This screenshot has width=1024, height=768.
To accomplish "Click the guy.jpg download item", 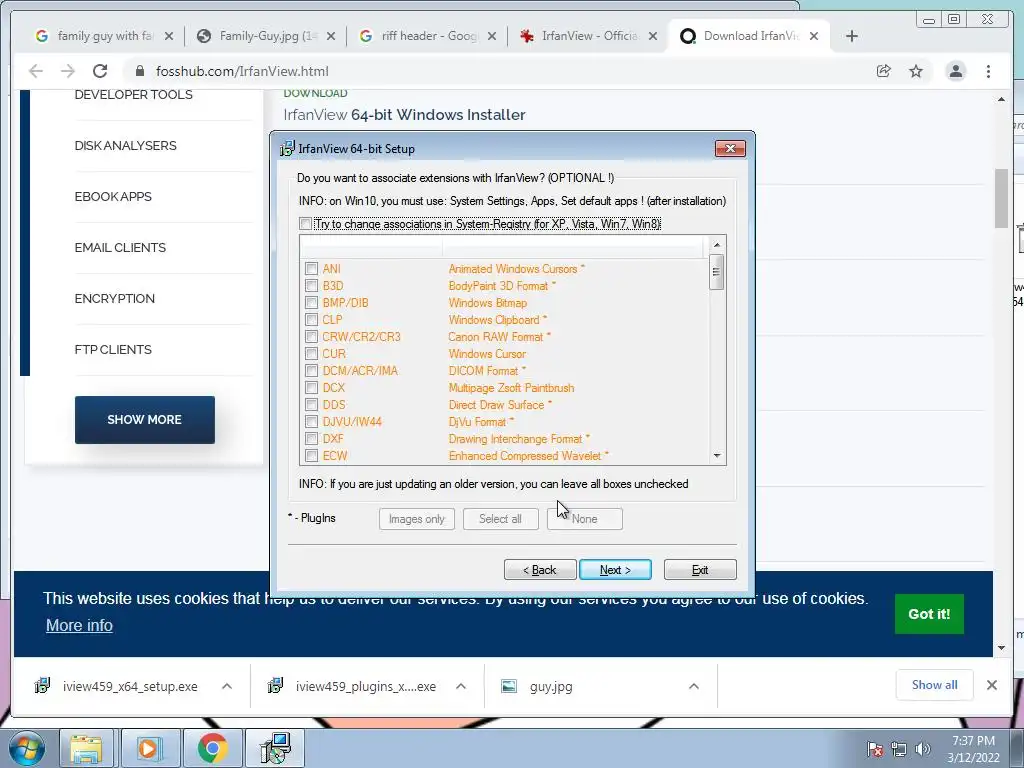I will 551,686.
